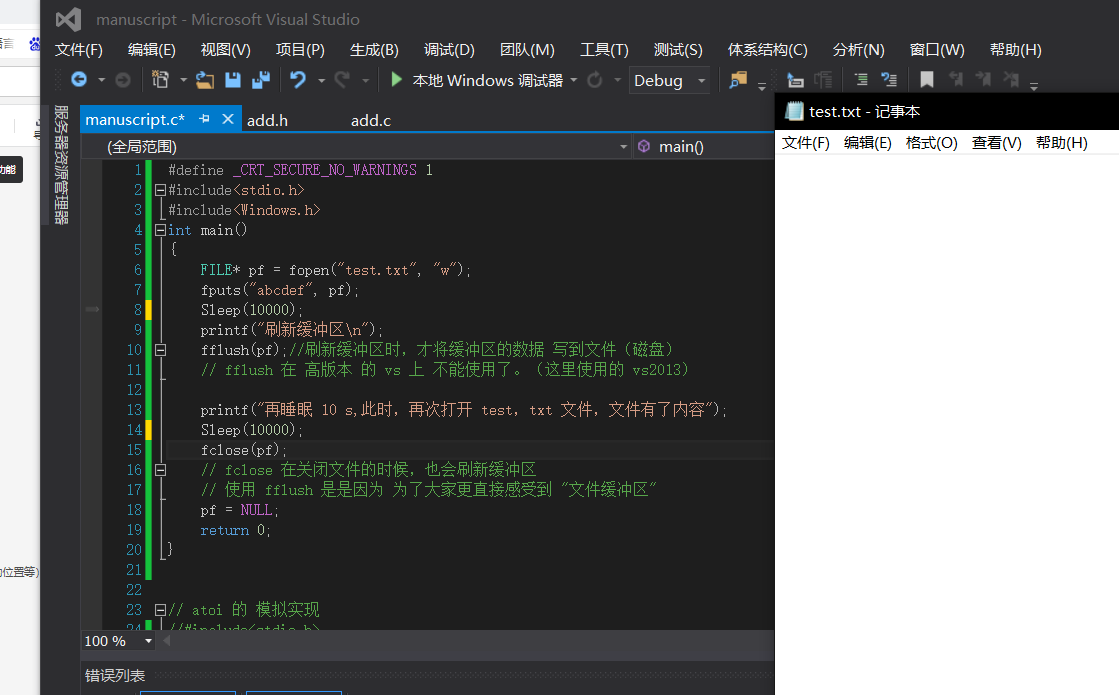Open the 100 % zoom level dropdown
This screenshot has height=695, width=1119.
[148, 641]
